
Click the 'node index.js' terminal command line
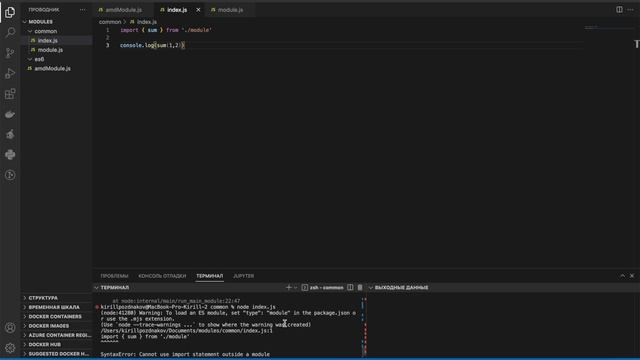click(256, 307)
